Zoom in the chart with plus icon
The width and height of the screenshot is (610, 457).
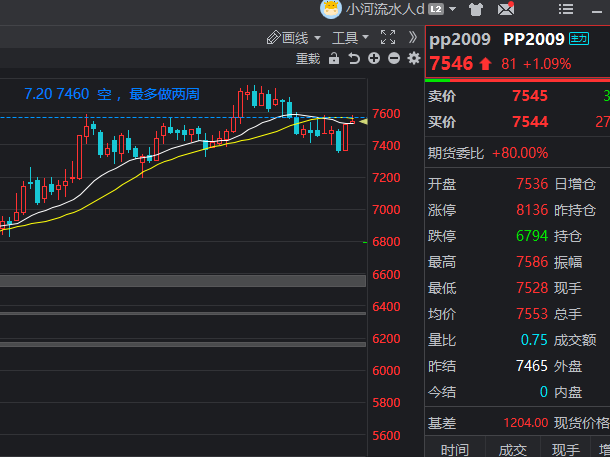tap(374, 58)
